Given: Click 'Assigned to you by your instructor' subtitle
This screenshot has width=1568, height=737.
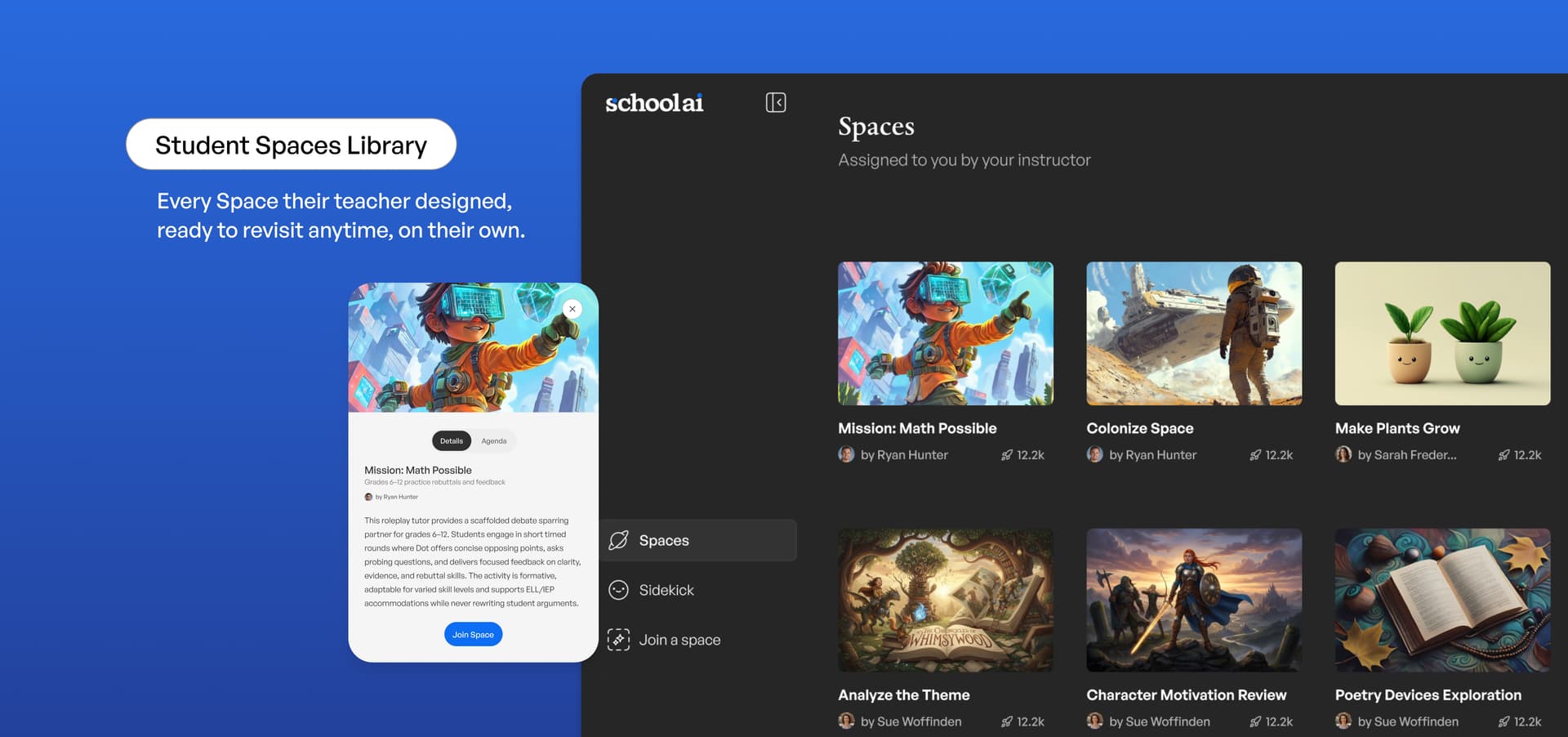Looking at the screenshot, I should (964, 160).
